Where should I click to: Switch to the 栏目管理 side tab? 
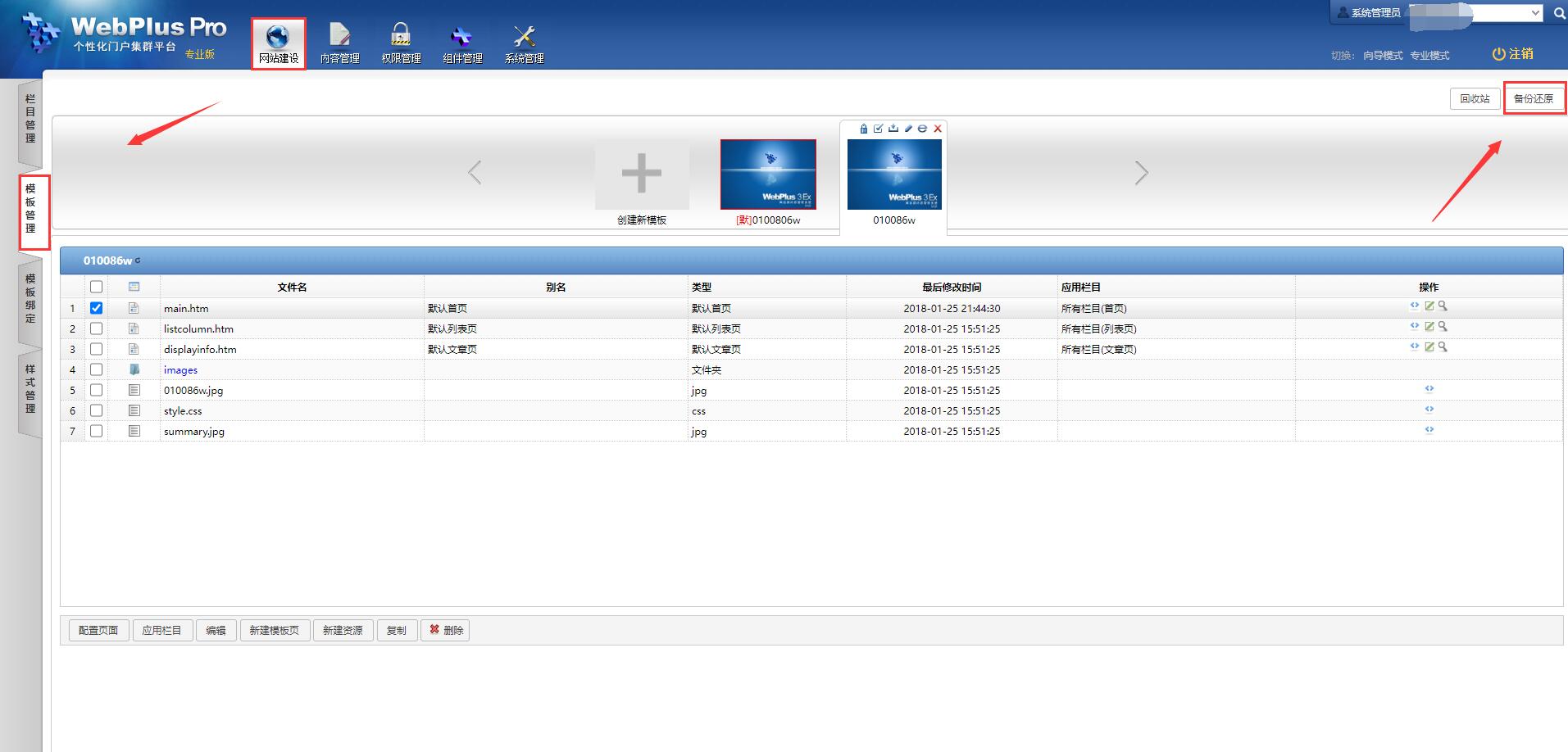pos(30,120)
